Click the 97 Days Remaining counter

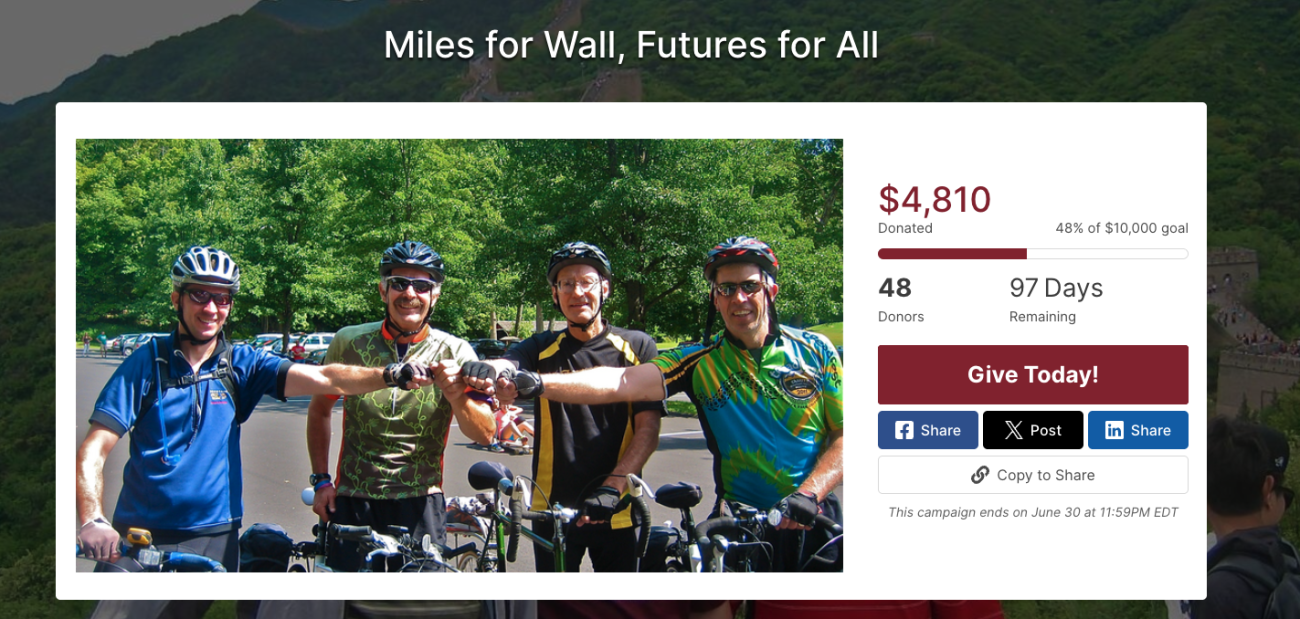pyautogui.click(x=1056, y=288)
